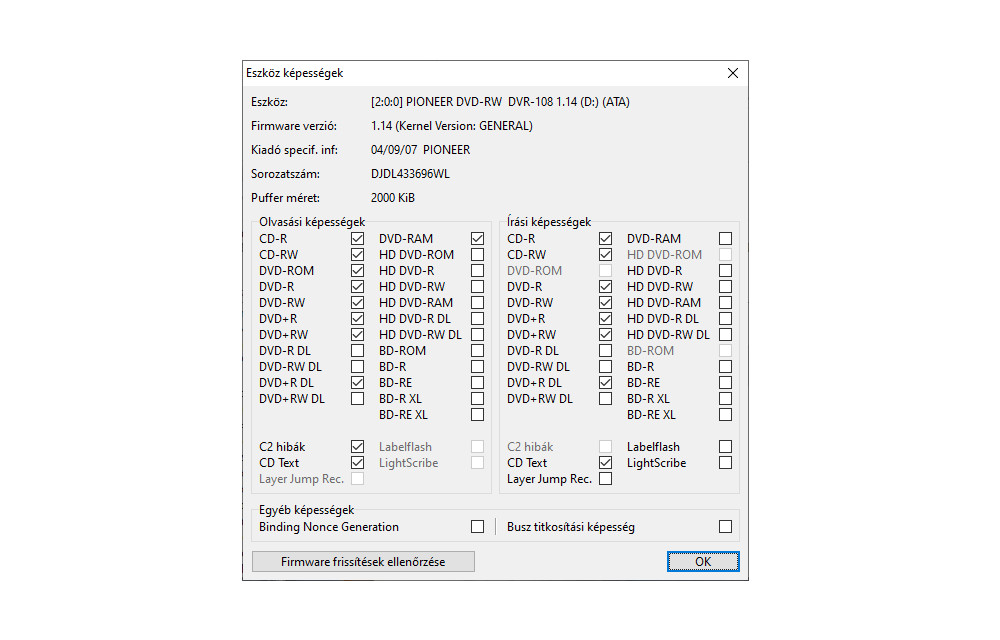Check DVD-R DL under Olvasási képességek
This screenshot has height=640, width=1000.
(x=357, y=351)
